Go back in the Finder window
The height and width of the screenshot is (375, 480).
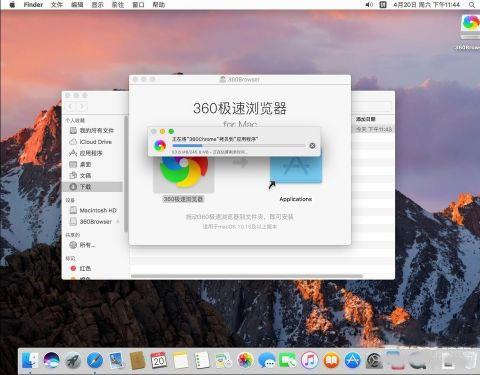tap(71, 107)
